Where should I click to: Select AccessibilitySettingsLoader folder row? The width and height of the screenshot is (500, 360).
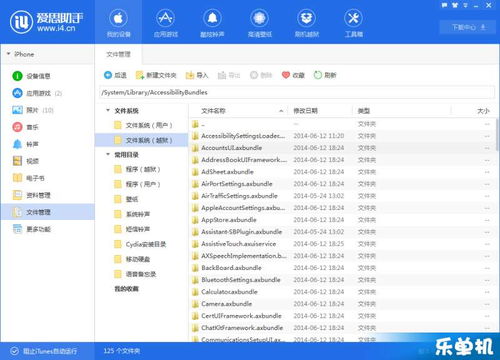pyautogui.click(x=342, y=136)
